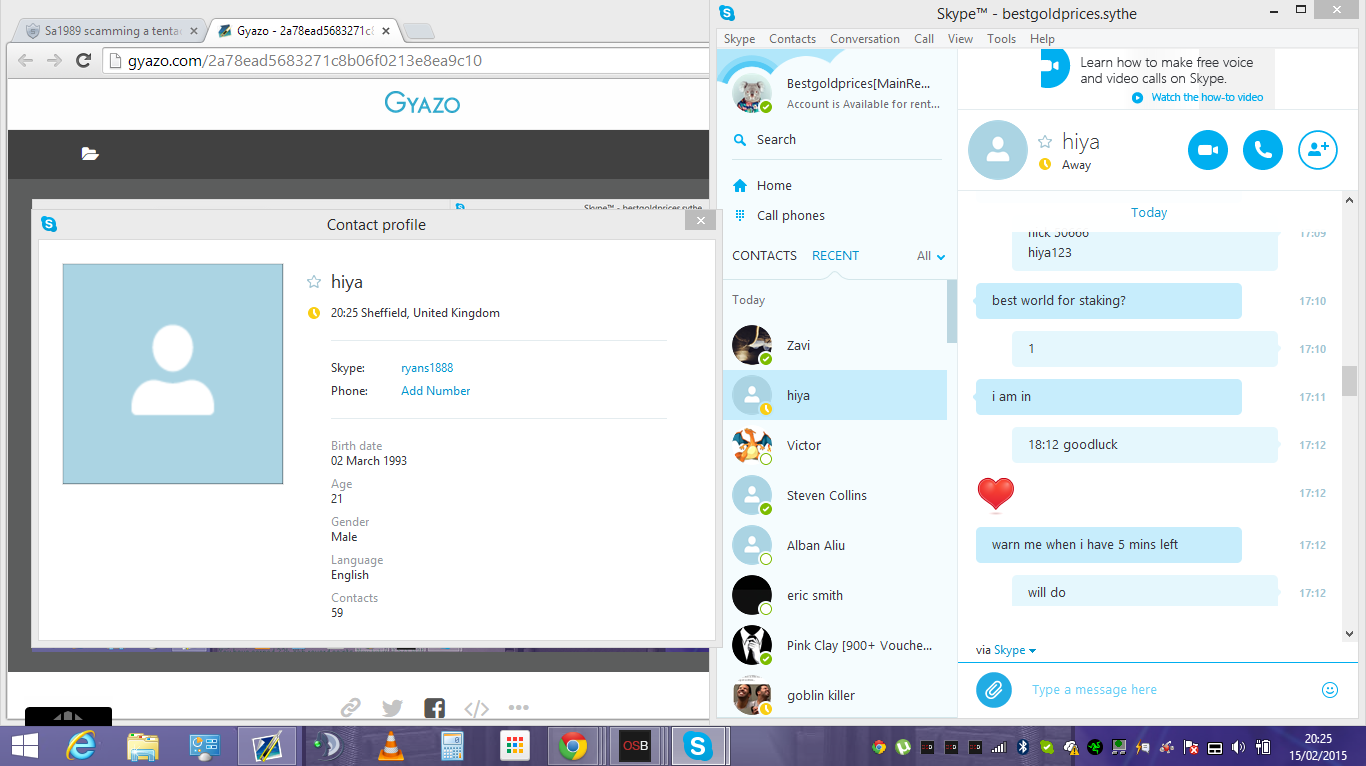Click the volume speaker tray icon

[1239, 747]
